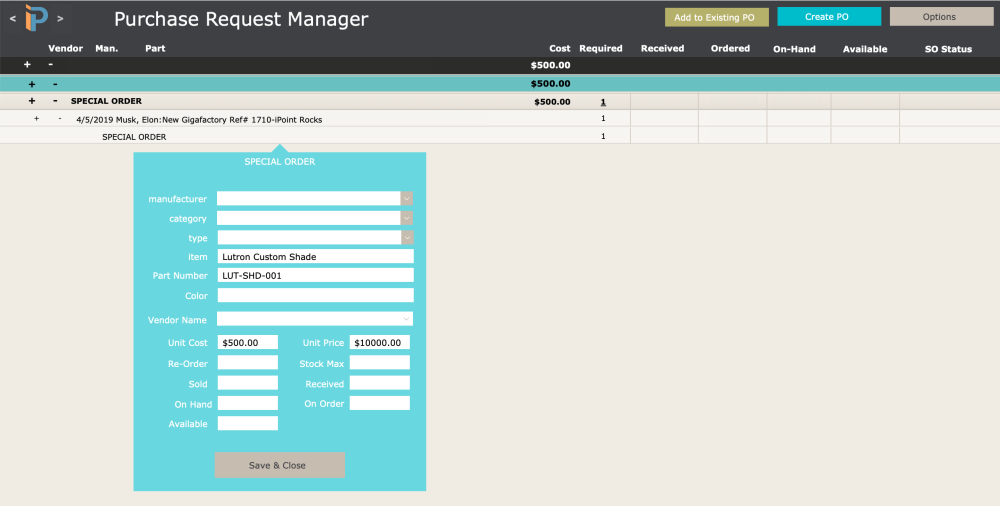
Task: Click the Part Number field LUT-SHD-001
Action: click(x=316, y=275)
